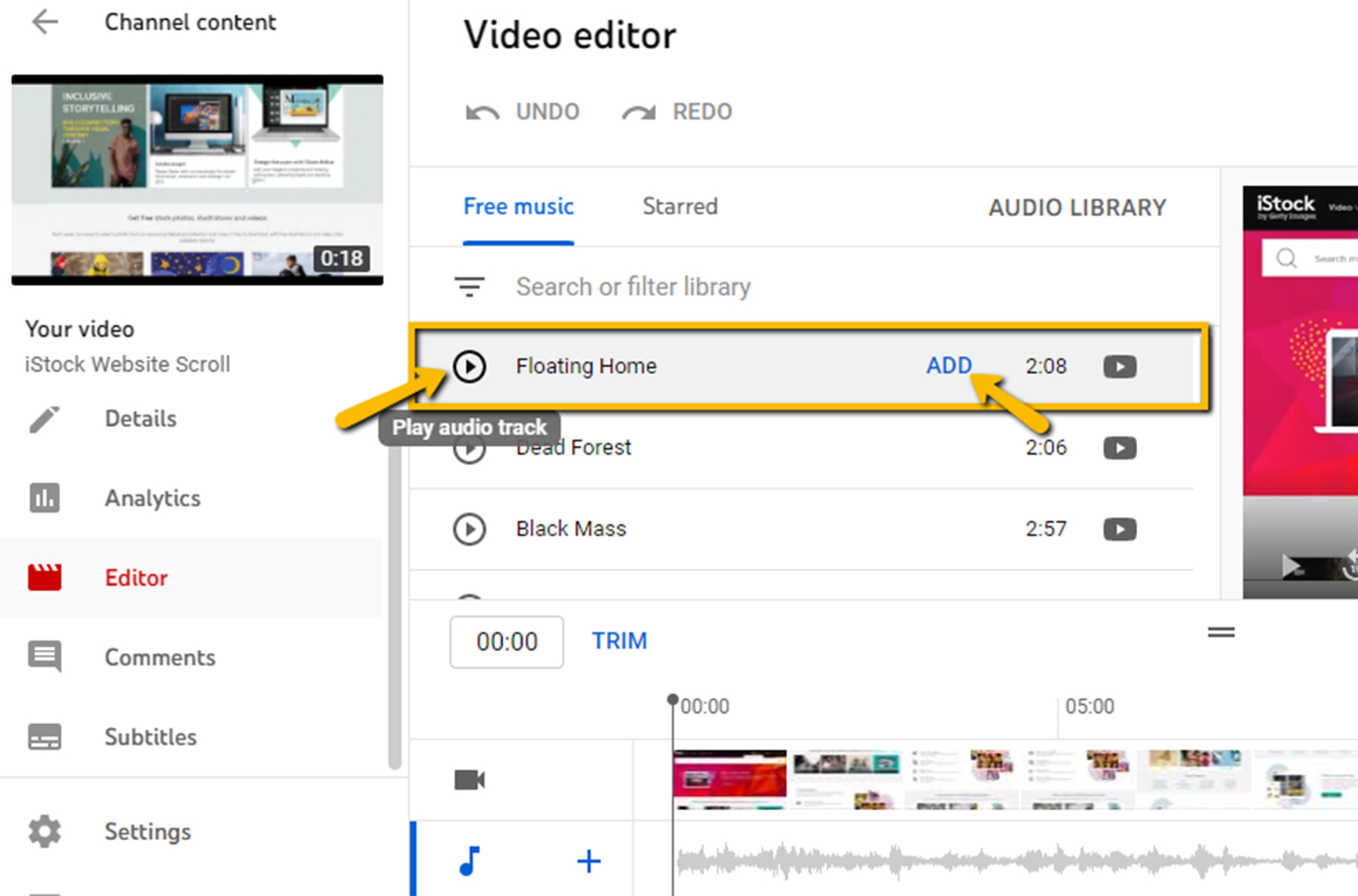Play the Dead Forest audio track
Screen dimensions: 1358x896
click(469, 449)
